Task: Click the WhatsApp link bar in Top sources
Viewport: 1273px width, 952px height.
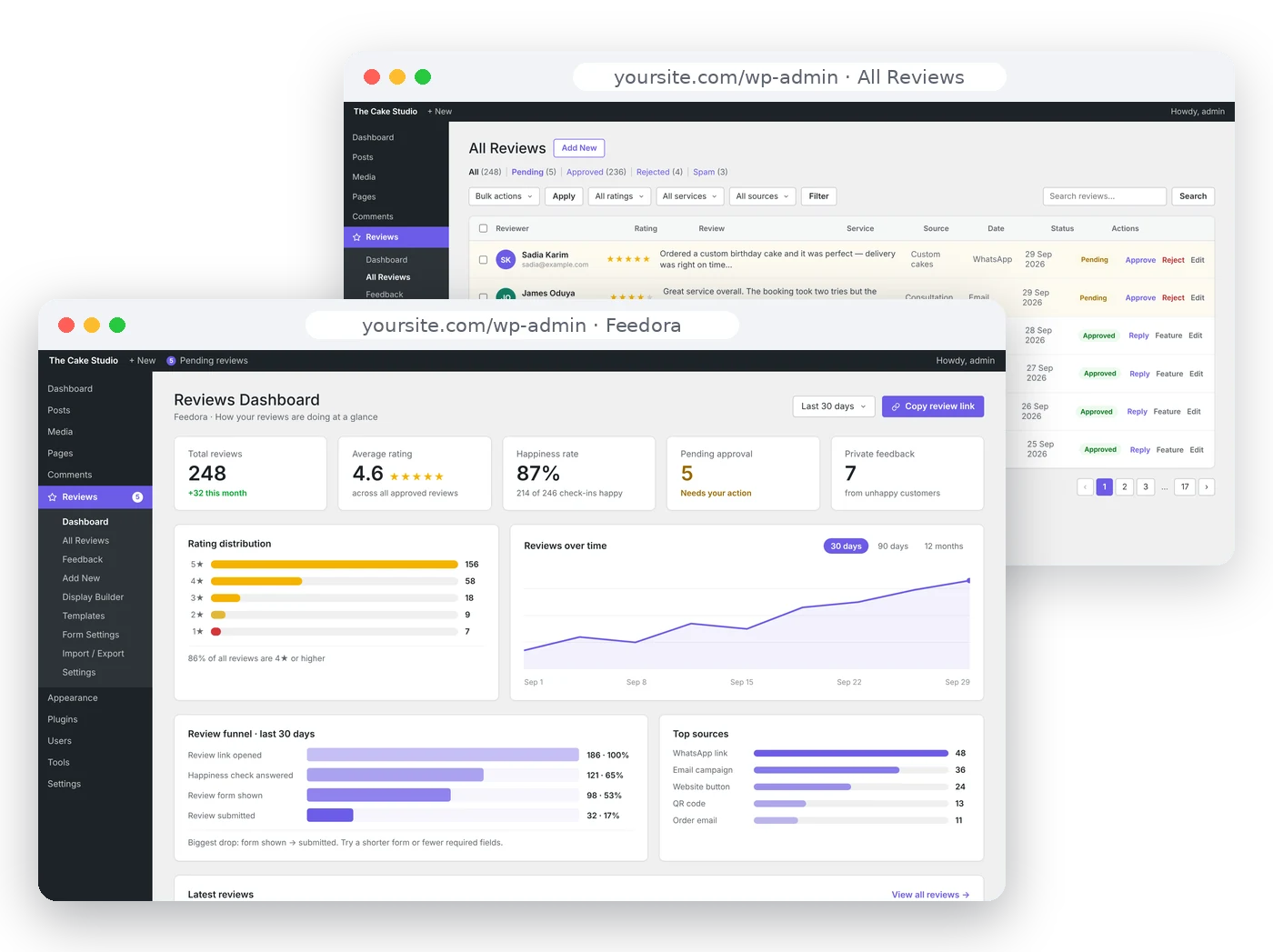Action: point(851,754)
